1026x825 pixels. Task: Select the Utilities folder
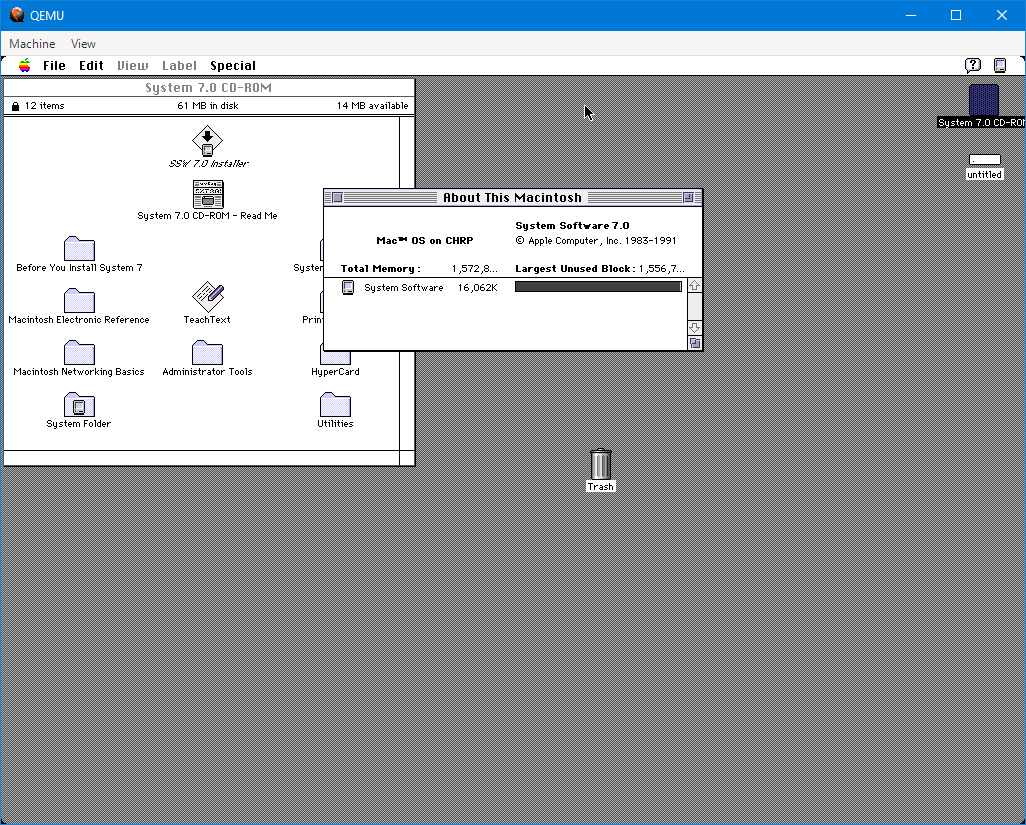point(335,405)
